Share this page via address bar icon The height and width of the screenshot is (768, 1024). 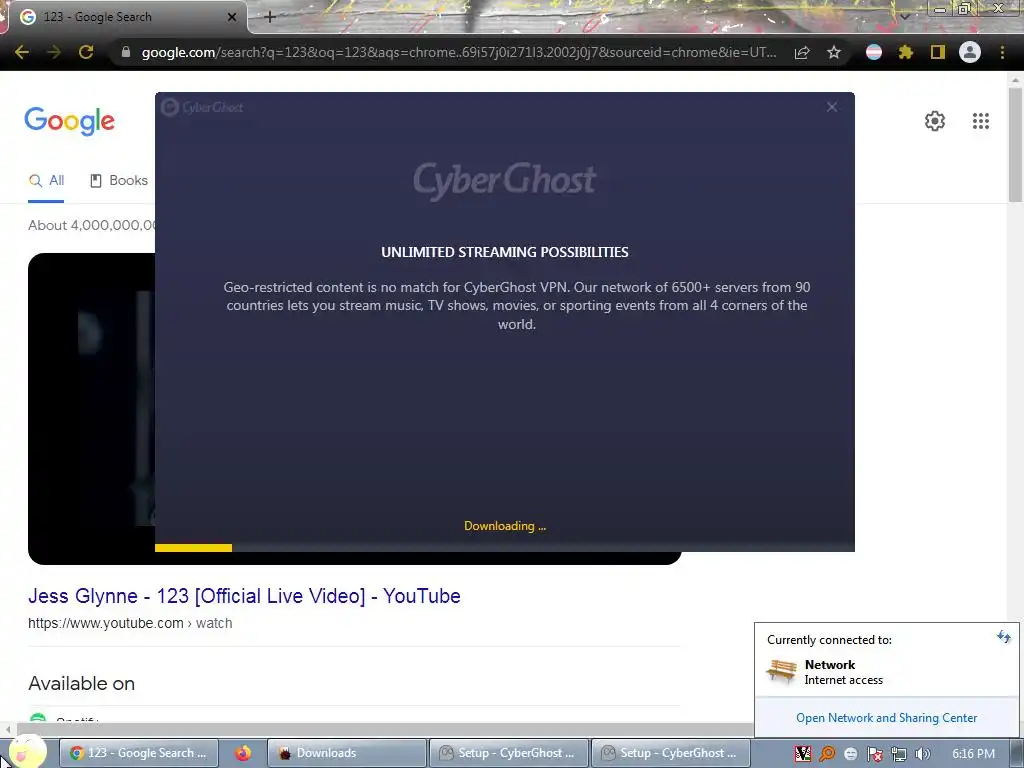[x=802, y=52]
